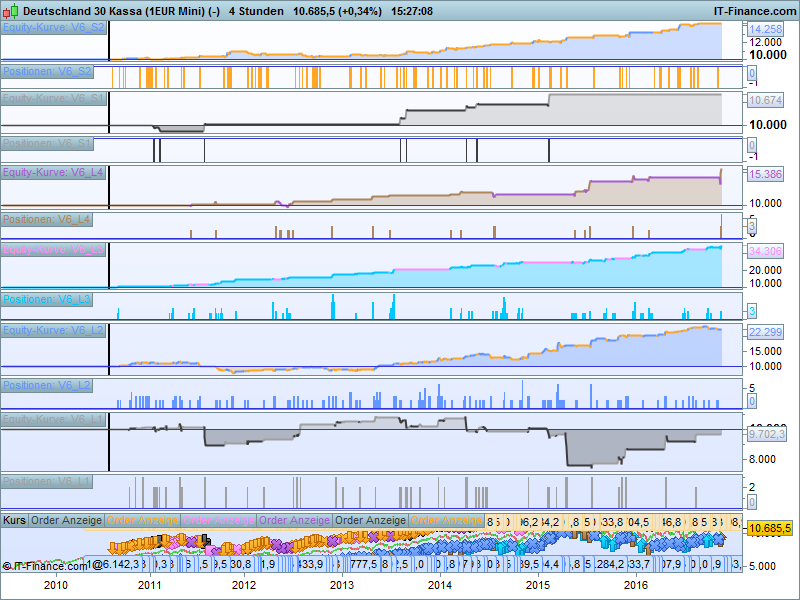
Task: Click the 15.386 value tag on V6_L4 equity axis
Action: [765, 174]
